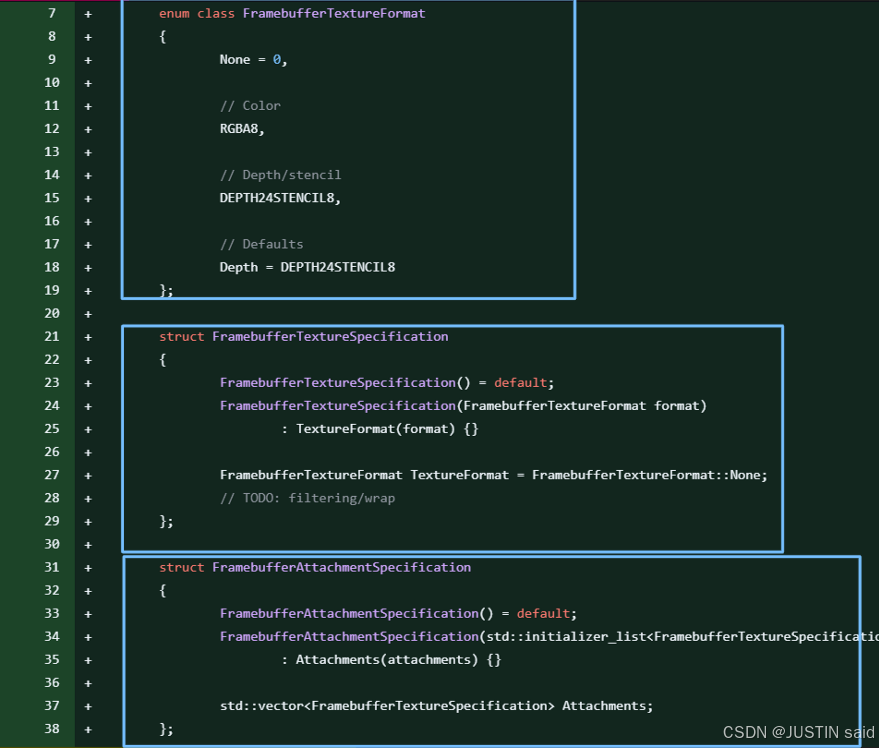Click line number 31 in the gutter
Image resolution: width=879 pixels, height=748 pixels.
pyautogui.click(x=52, y=567)
